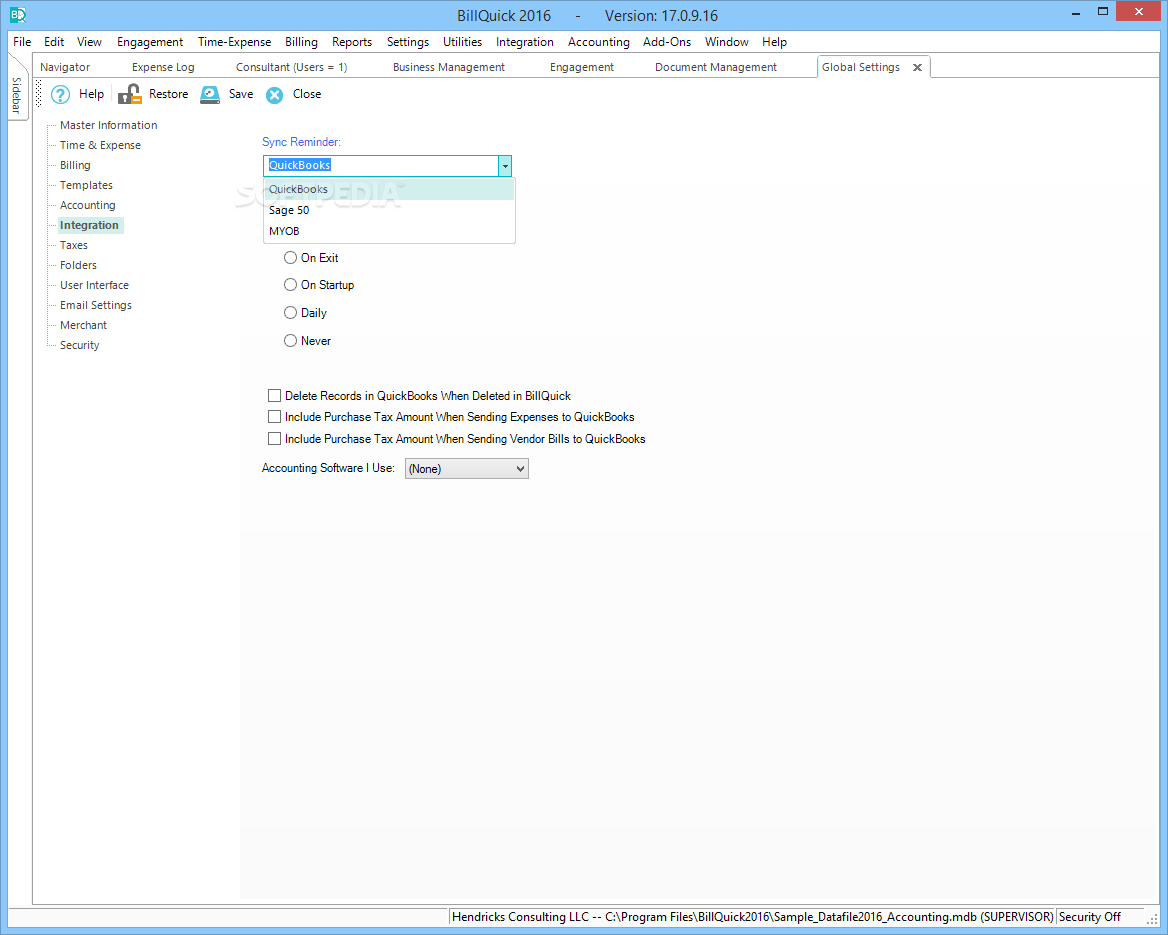Click the toolbar drag handle grip
This screenshot has height=935, width=1168.
point(39,95)
